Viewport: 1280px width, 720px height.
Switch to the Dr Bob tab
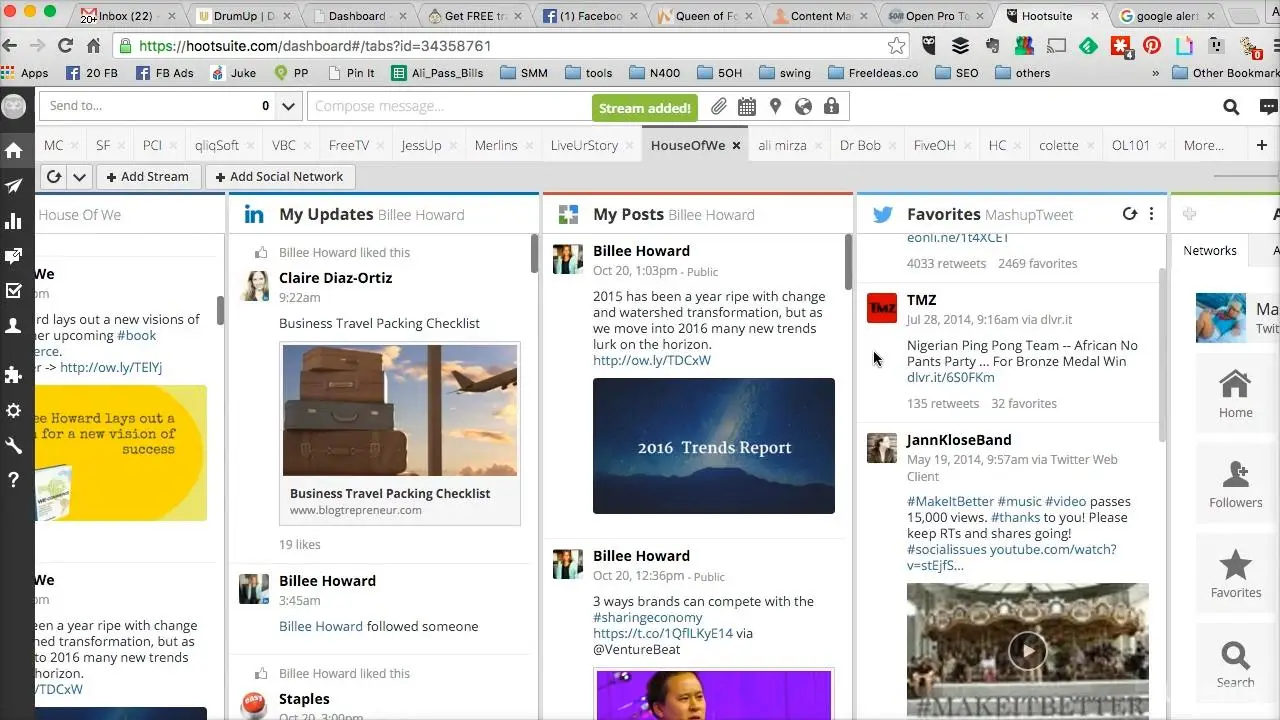860,145
